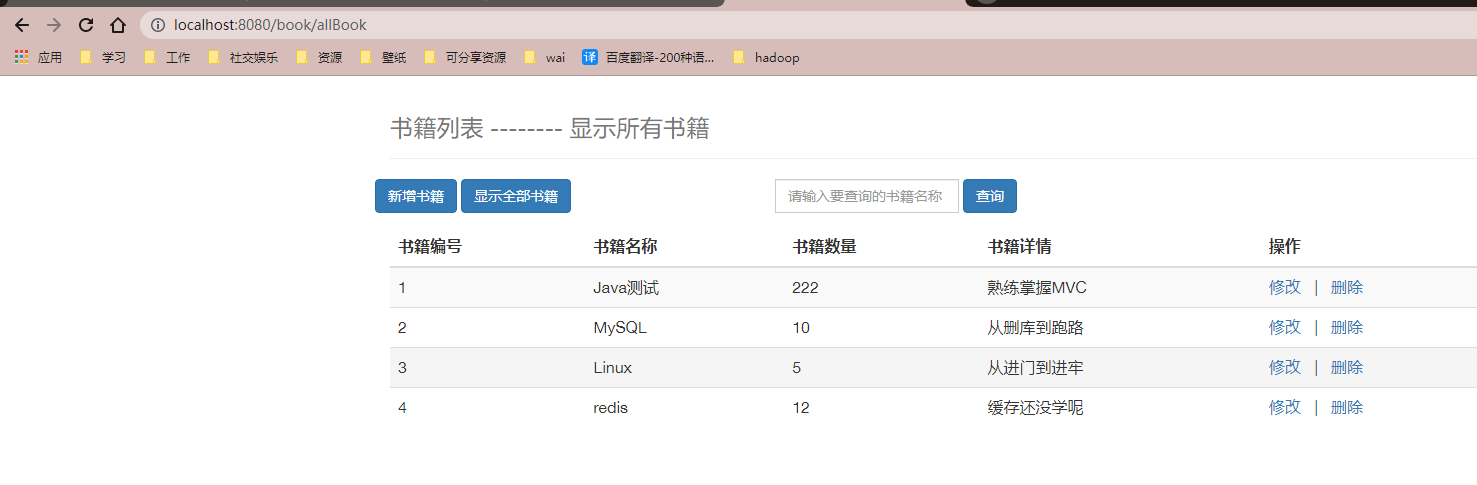Click the browser back arrow
Image resolution: width=1477 pixels, height=485 pixels.
(22, 25)
